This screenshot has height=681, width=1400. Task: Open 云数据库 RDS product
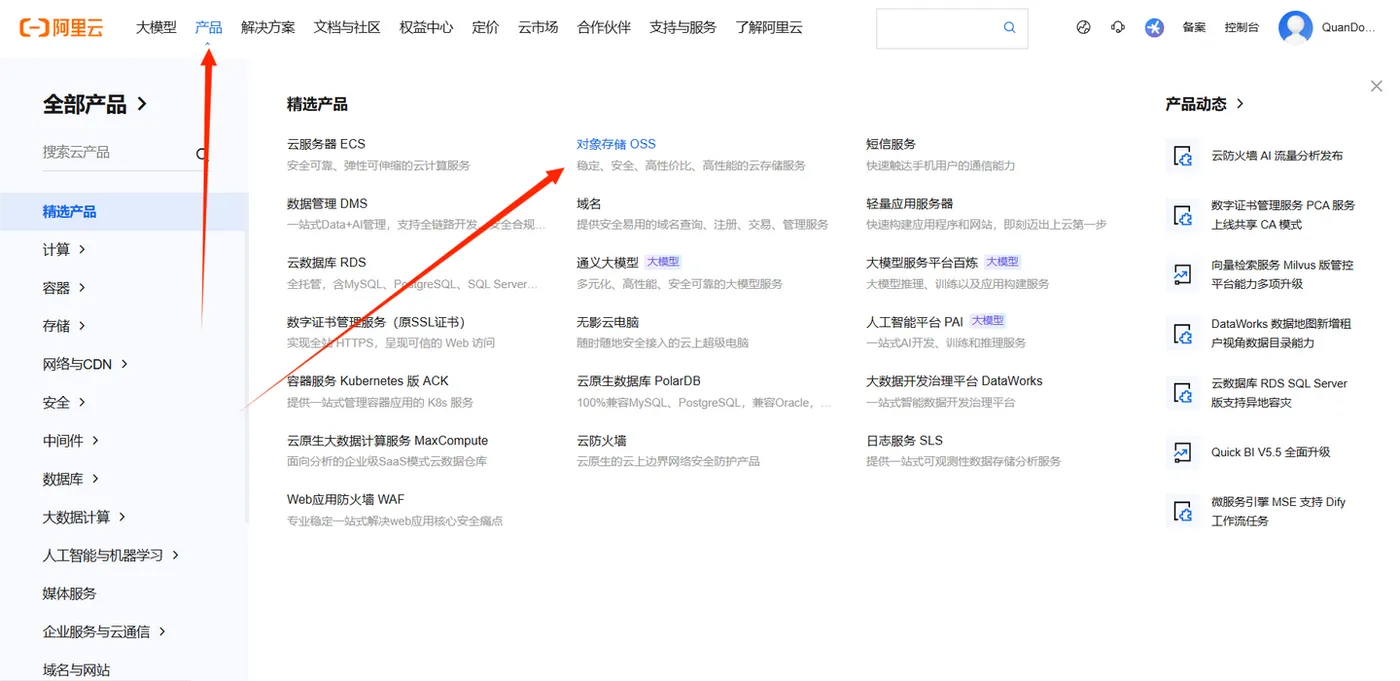(327, 262)
